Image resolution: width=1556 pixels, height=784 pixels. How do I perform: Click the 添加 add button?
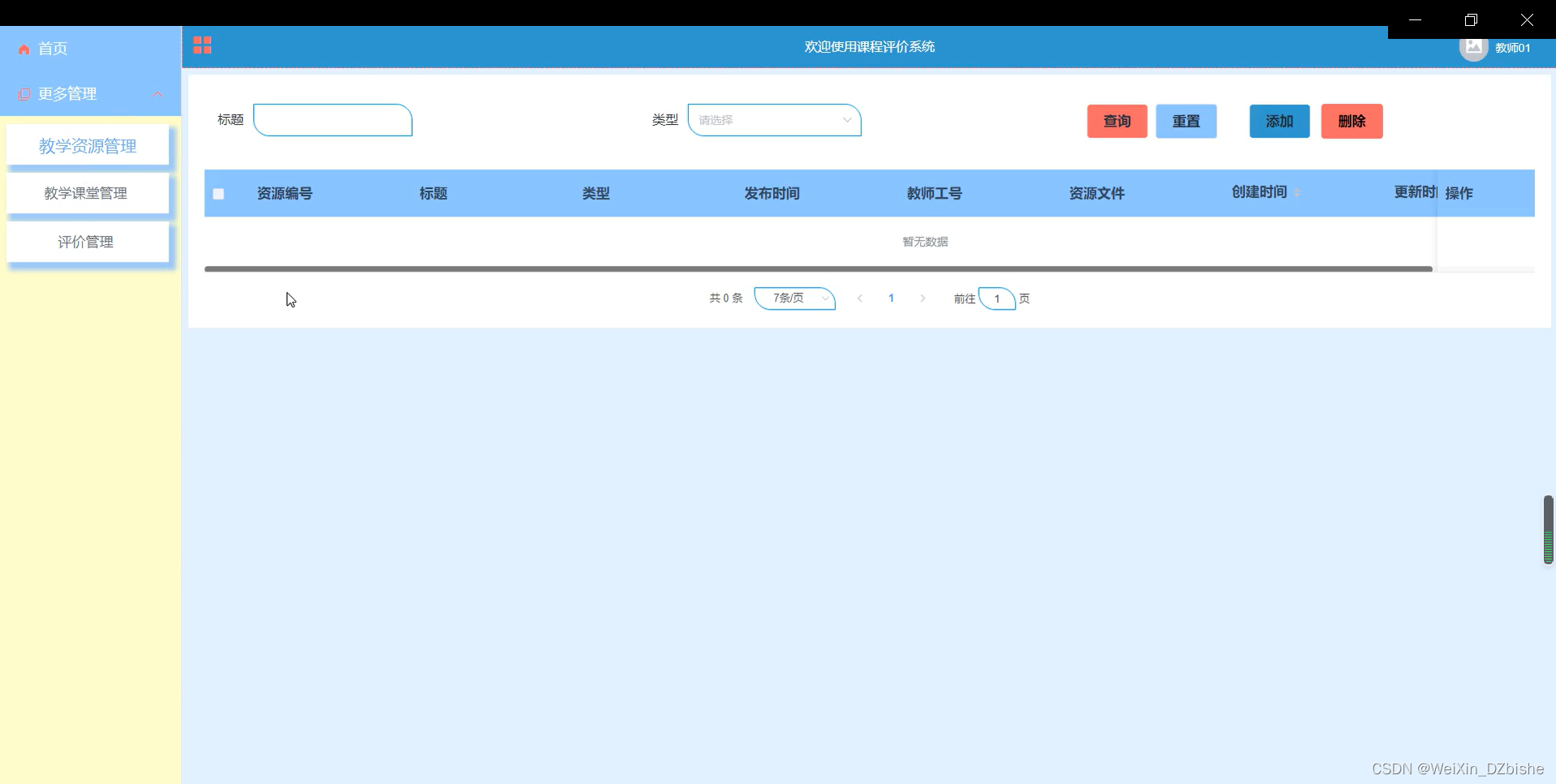tap(1279, 122)
